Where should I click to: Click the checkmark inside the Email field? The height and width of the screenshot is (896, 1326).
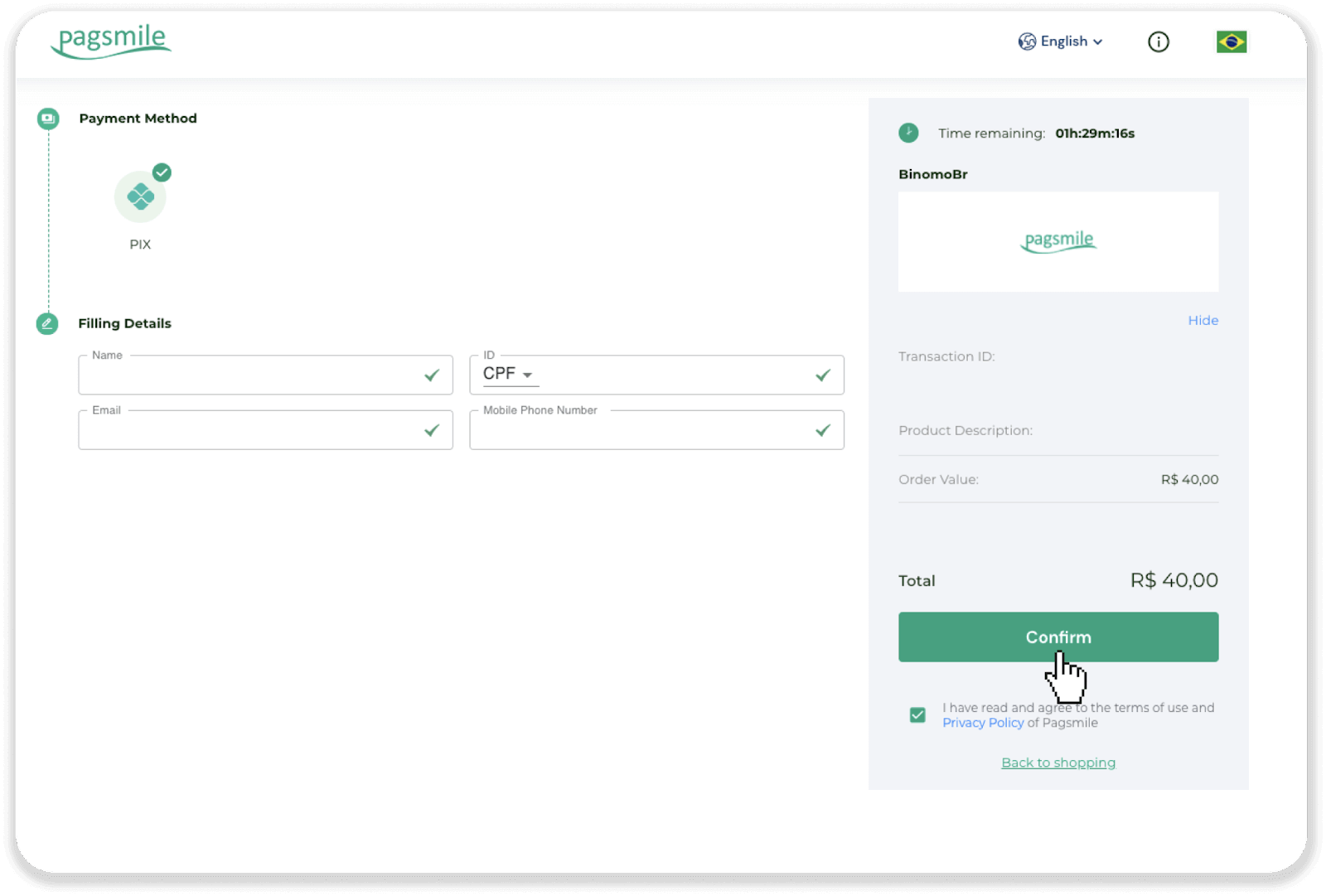pyautogui.click(x=432, y=430)
